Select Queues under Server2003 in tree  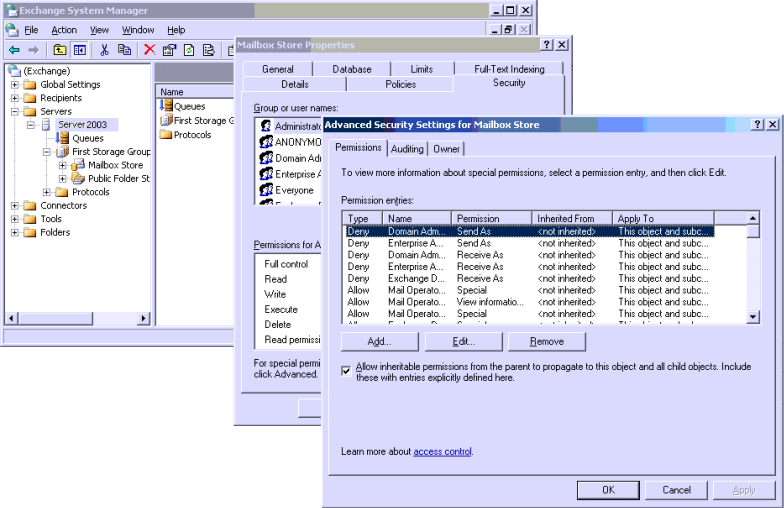(x=88, y=138)
